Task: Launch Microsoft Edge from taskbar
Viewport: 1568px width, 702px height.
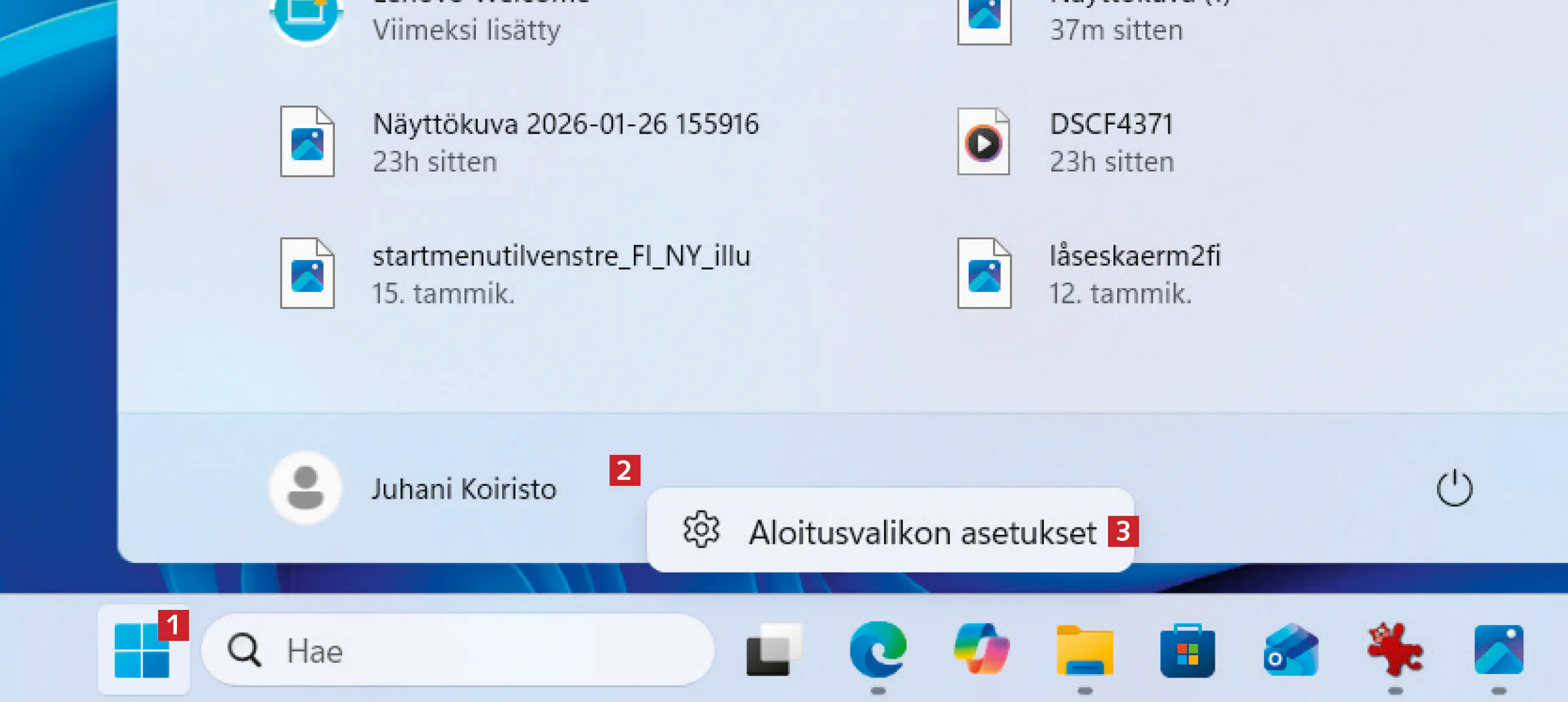Action: [x=877, y=650]
